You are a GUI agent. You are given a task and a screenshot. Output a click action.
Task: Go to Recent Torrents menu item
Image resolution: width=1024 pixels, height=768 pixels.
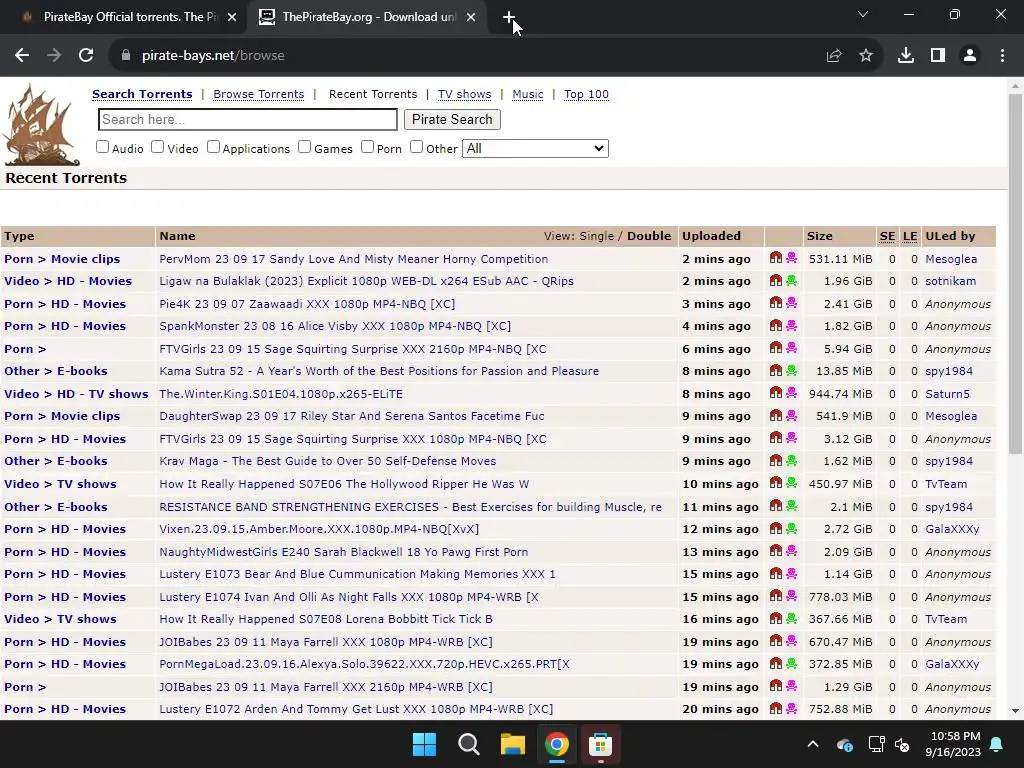[373, 94]
